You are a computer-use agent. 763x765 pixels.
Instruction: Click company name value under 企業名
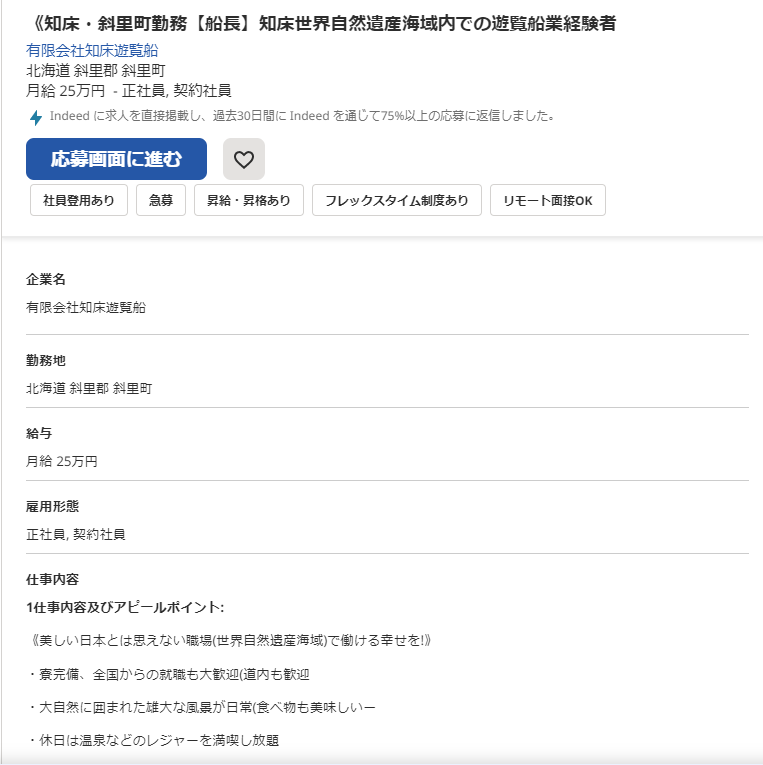[86, 307]
